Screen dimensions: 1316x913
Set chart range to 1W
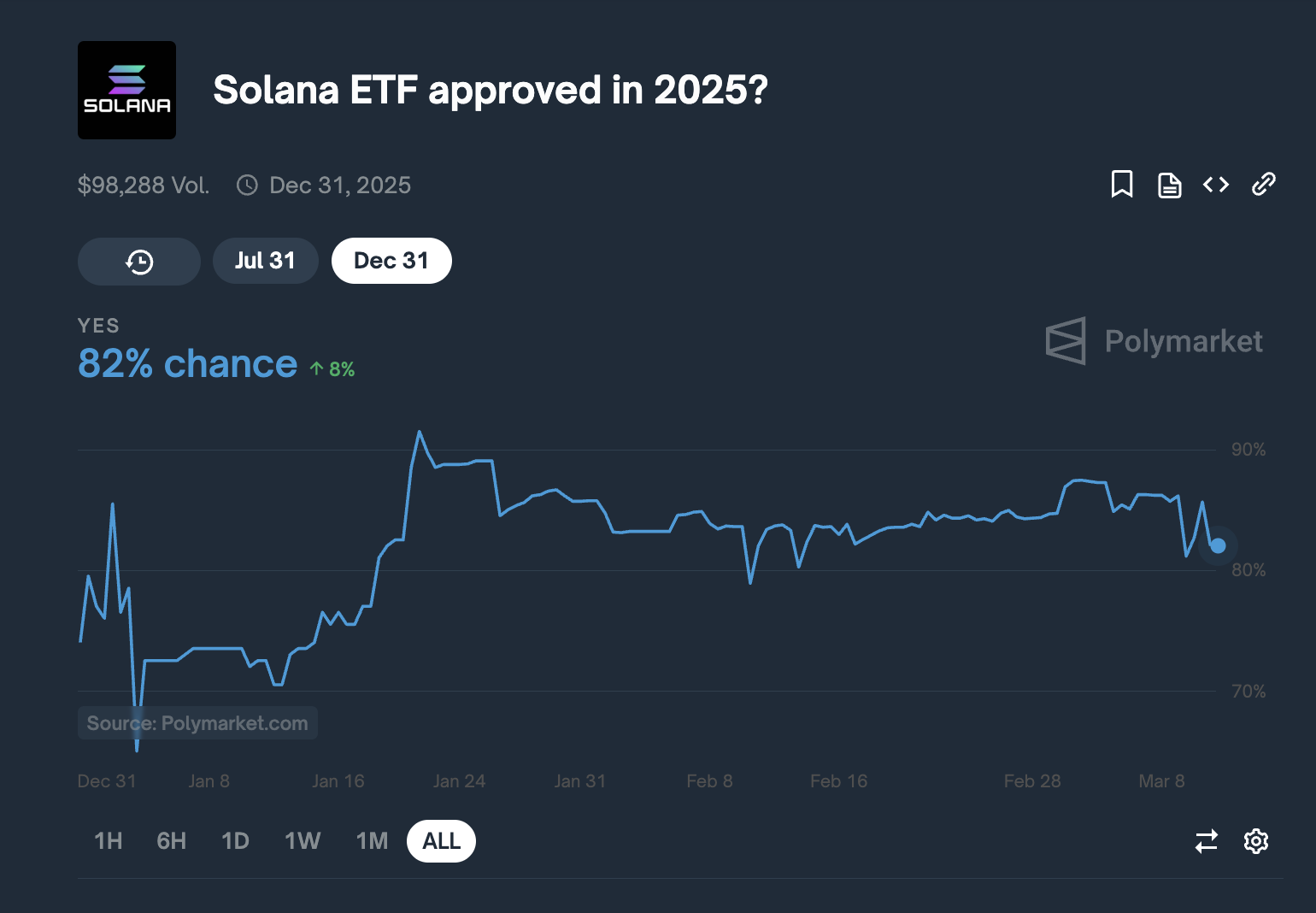pyautogui.click(x=303, y=841)
